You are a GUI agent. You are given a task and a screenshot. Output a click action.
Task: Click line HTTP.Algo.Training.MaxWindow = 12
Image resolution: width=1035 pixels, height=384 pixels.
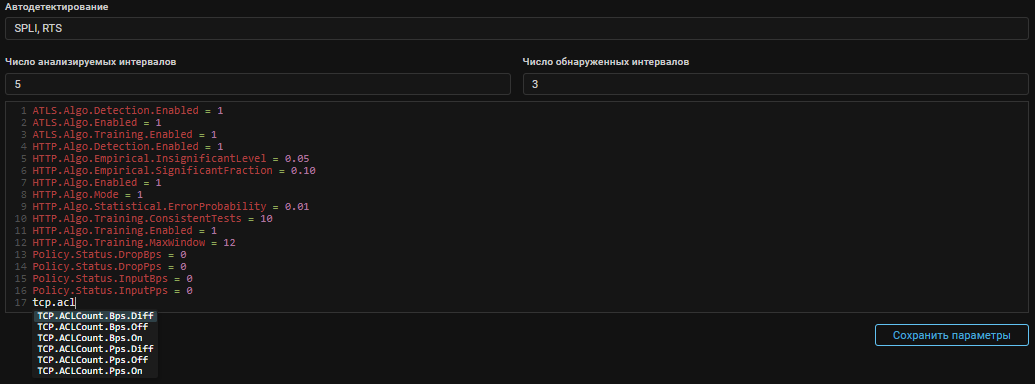[134, 243]
